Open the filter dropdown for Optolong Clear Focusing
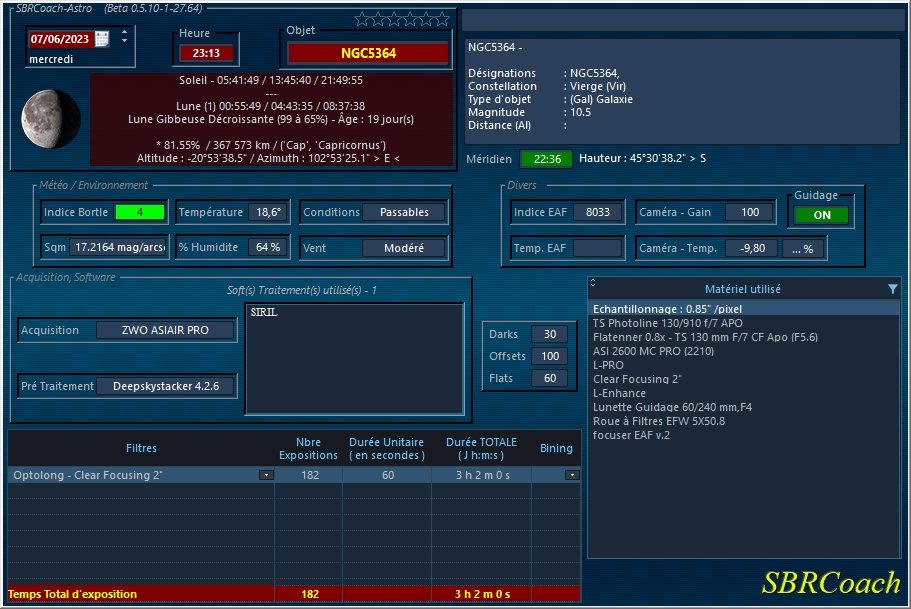The width and height of the screenshot is (911, 609). tap(266, 475)
